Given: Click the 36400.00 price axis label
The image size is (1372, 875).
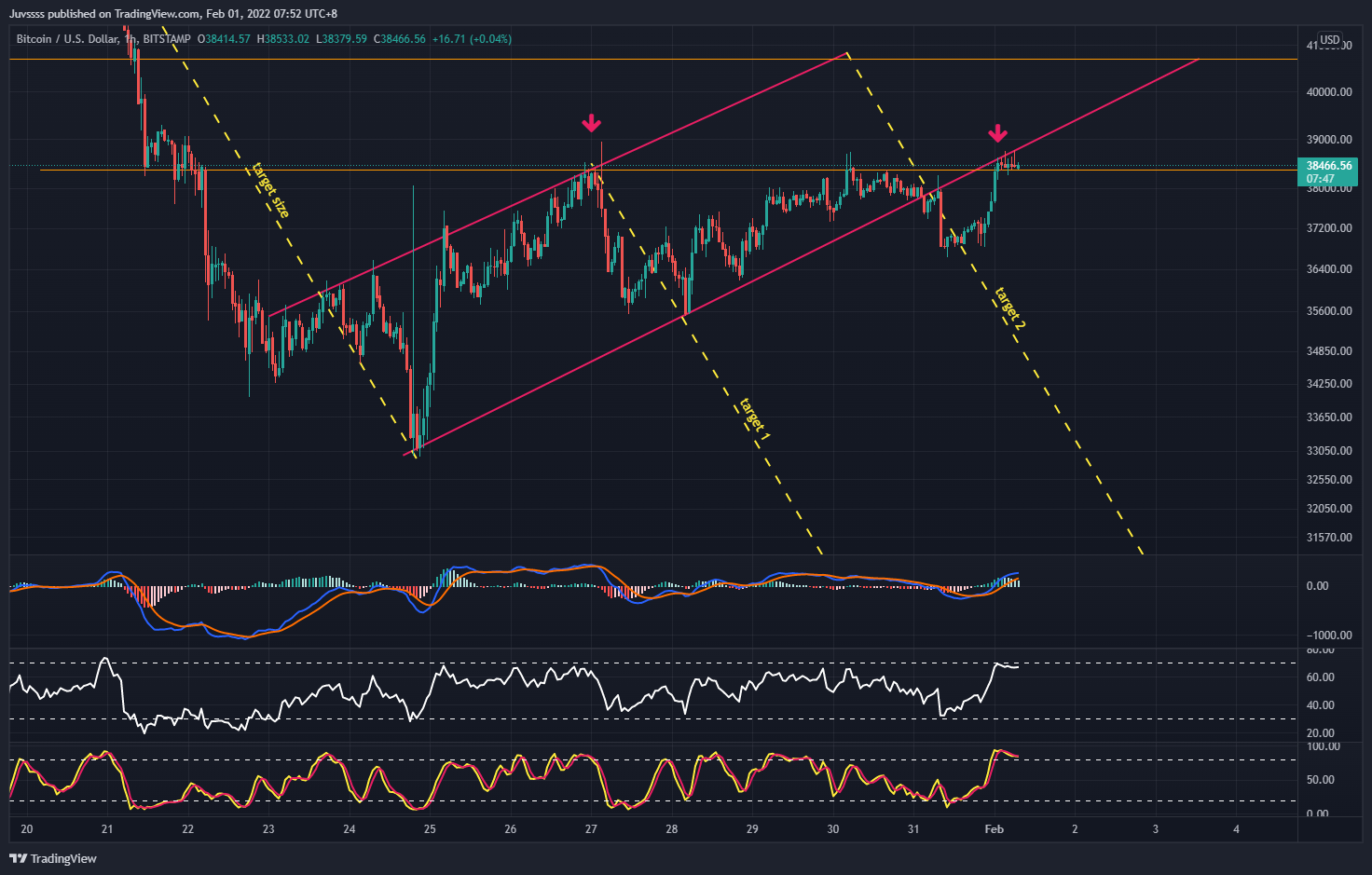Looking at the screenshot, I should coord(1329,269).
